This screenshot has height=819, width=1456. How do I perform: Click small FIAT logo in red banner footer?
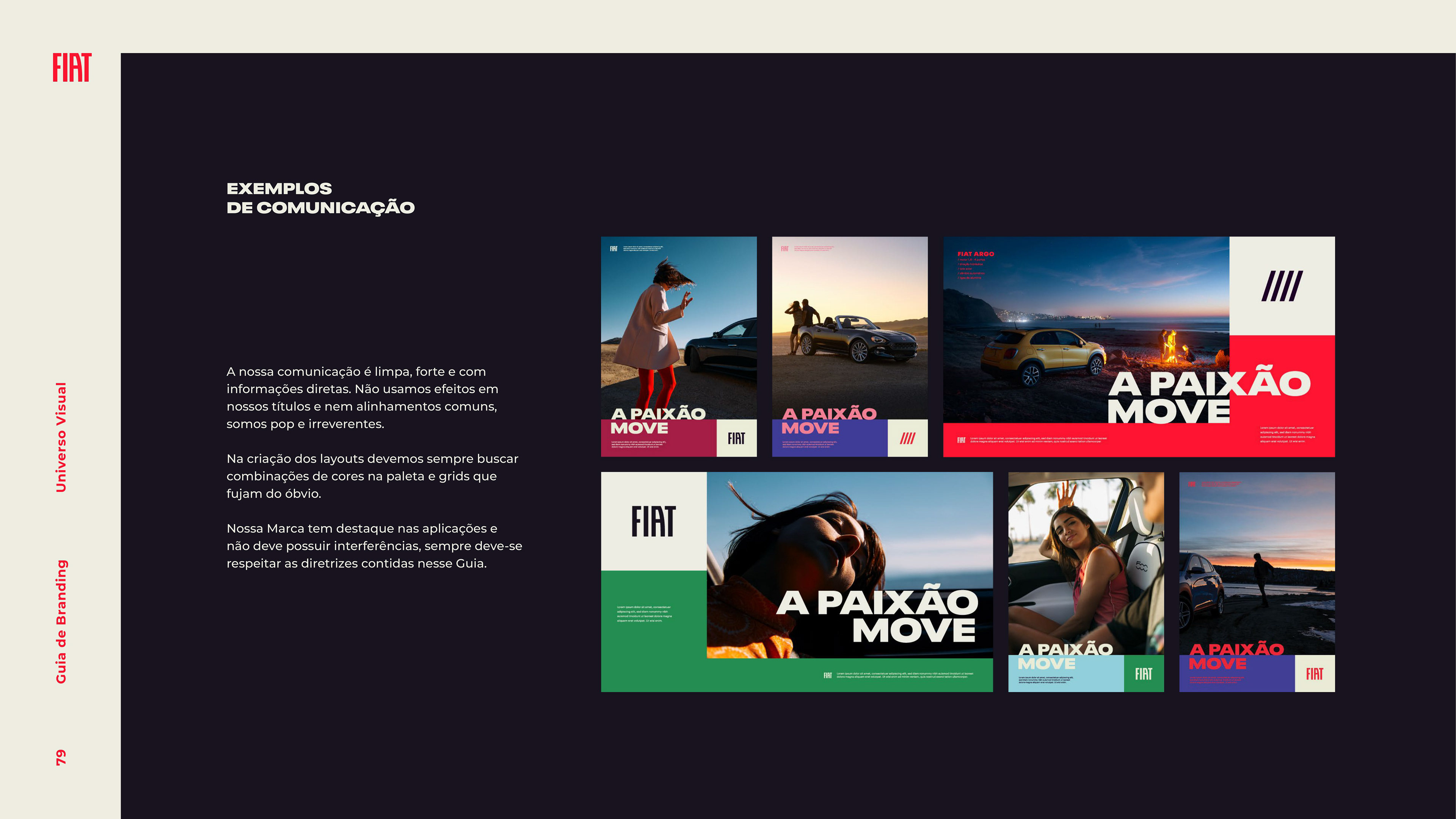(x=961, y=440)
